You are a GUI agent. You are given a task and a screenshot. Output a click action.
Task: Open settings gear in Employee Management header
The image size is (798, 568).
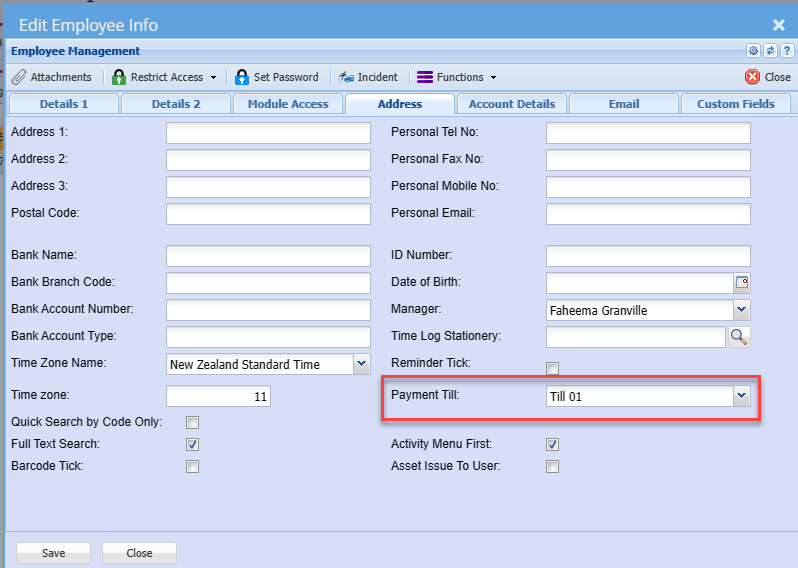pos(753,50)
